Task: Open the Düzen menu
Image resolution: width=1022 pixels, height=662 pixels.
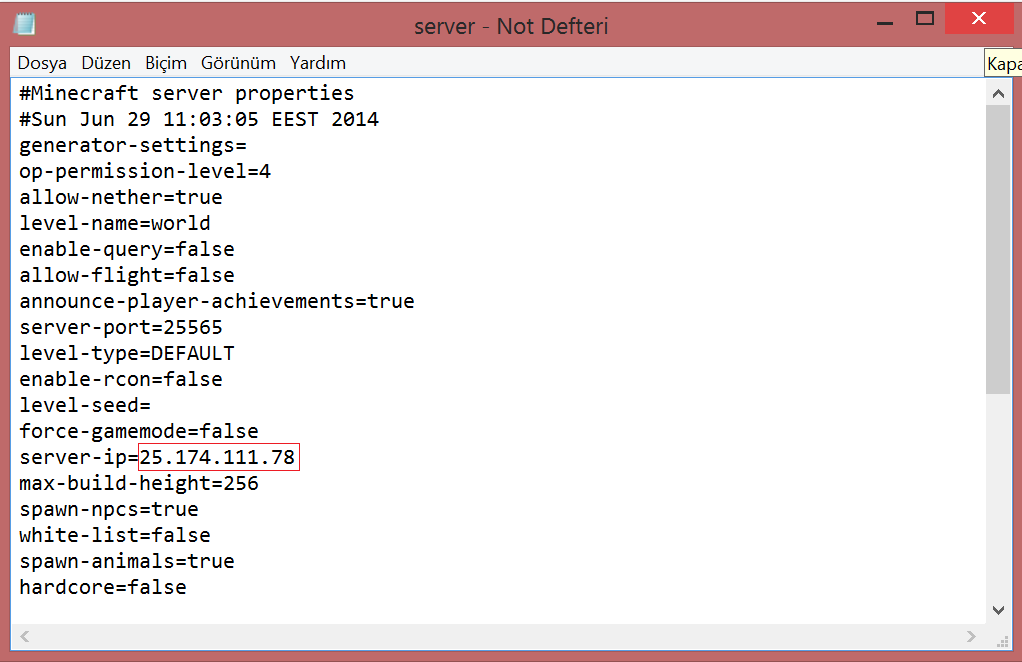Action: pyautogui.click(x=106, y=63)
